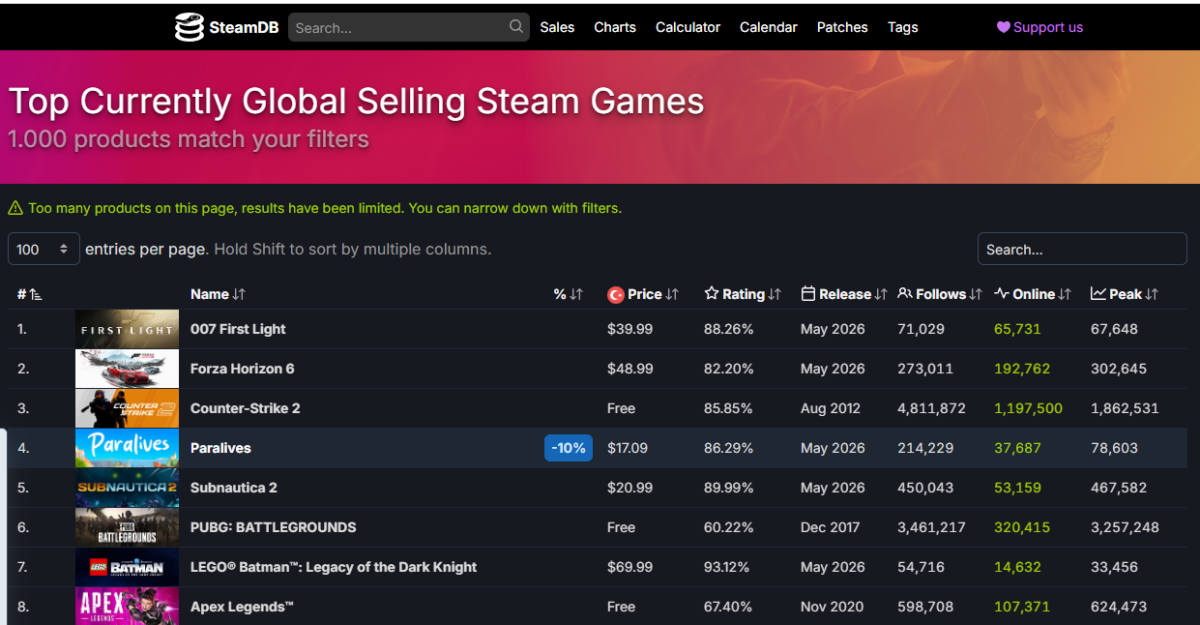Open the PUBG: BATTLEGROUNDS link
This screenshot has height=625, width=1200.
(x=273, y=527)
